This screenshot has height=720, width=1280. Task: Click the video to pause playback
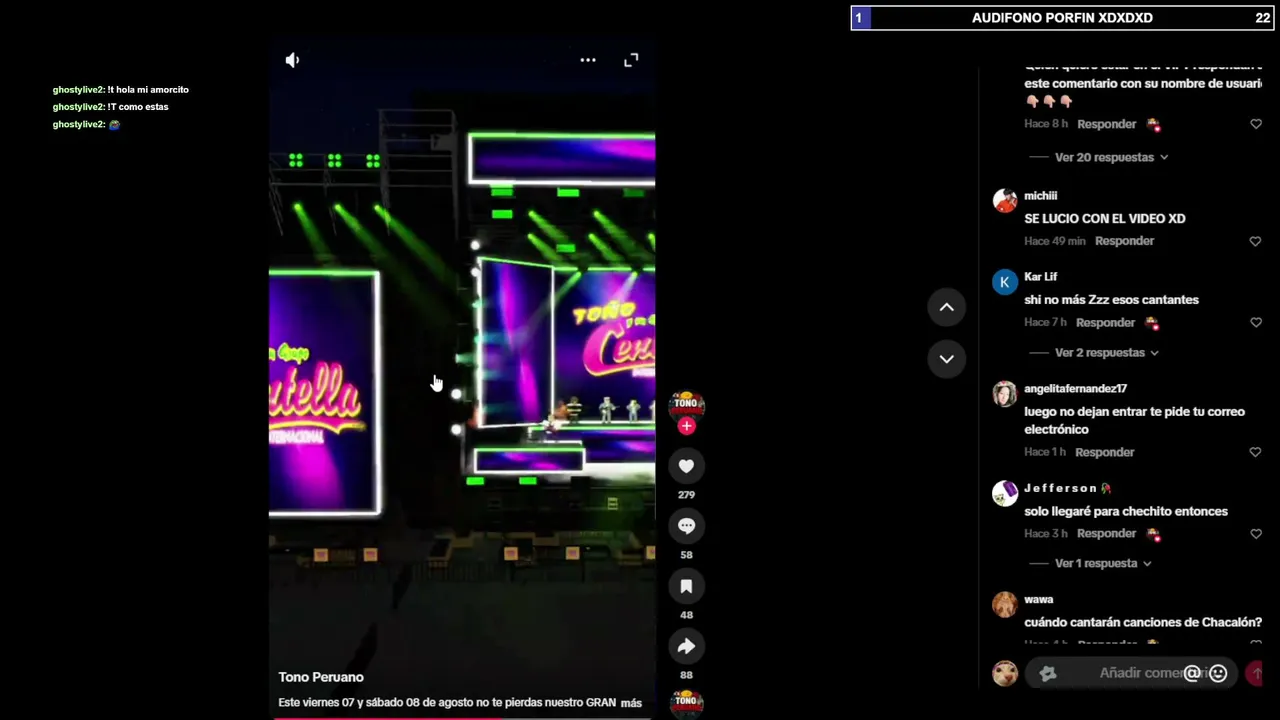coord(462,380)
